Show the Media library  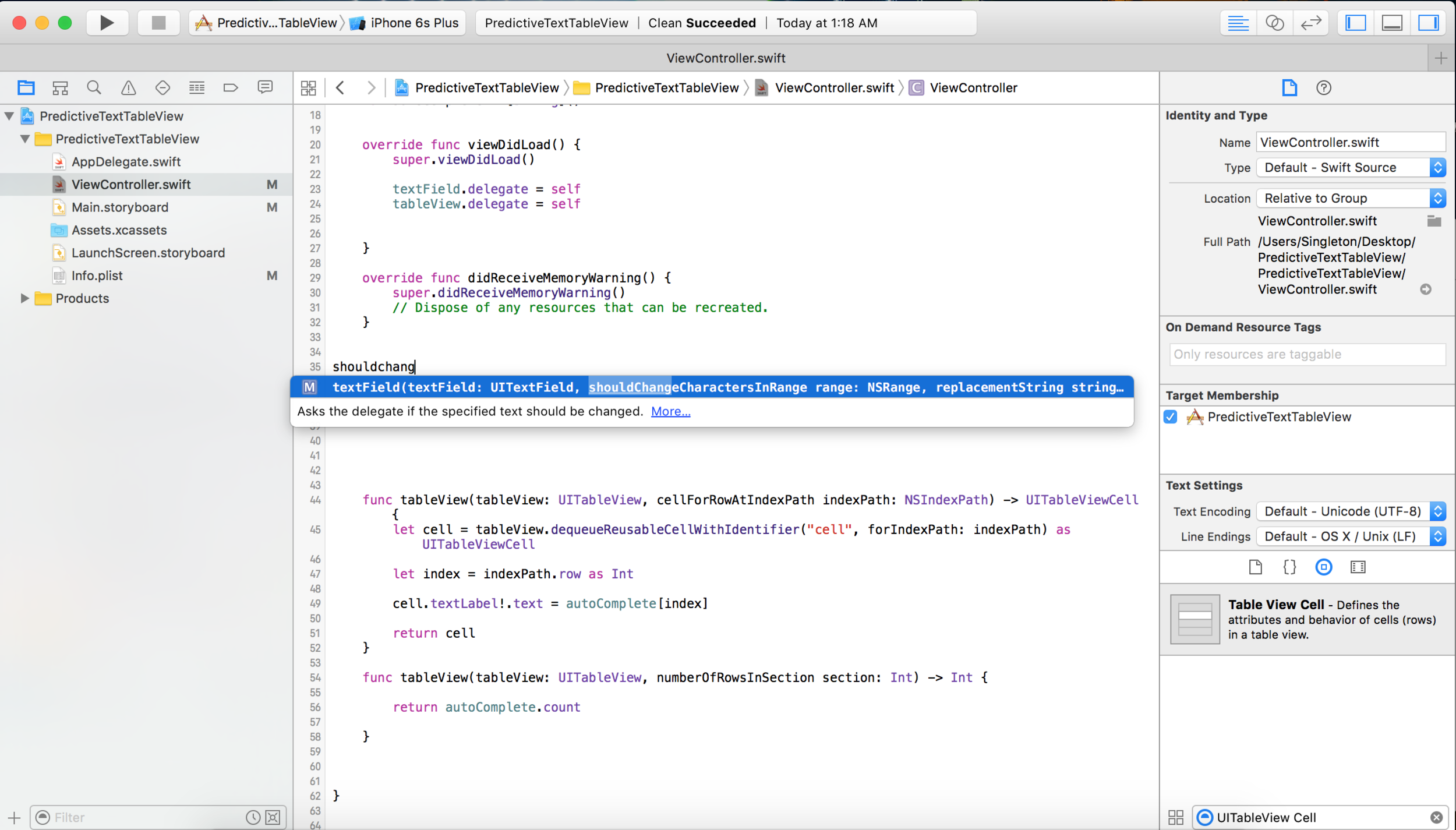click(1358, 567)
